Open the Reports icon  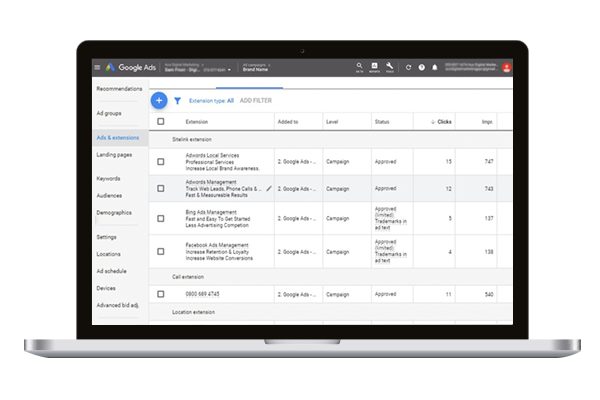(374, 67)
